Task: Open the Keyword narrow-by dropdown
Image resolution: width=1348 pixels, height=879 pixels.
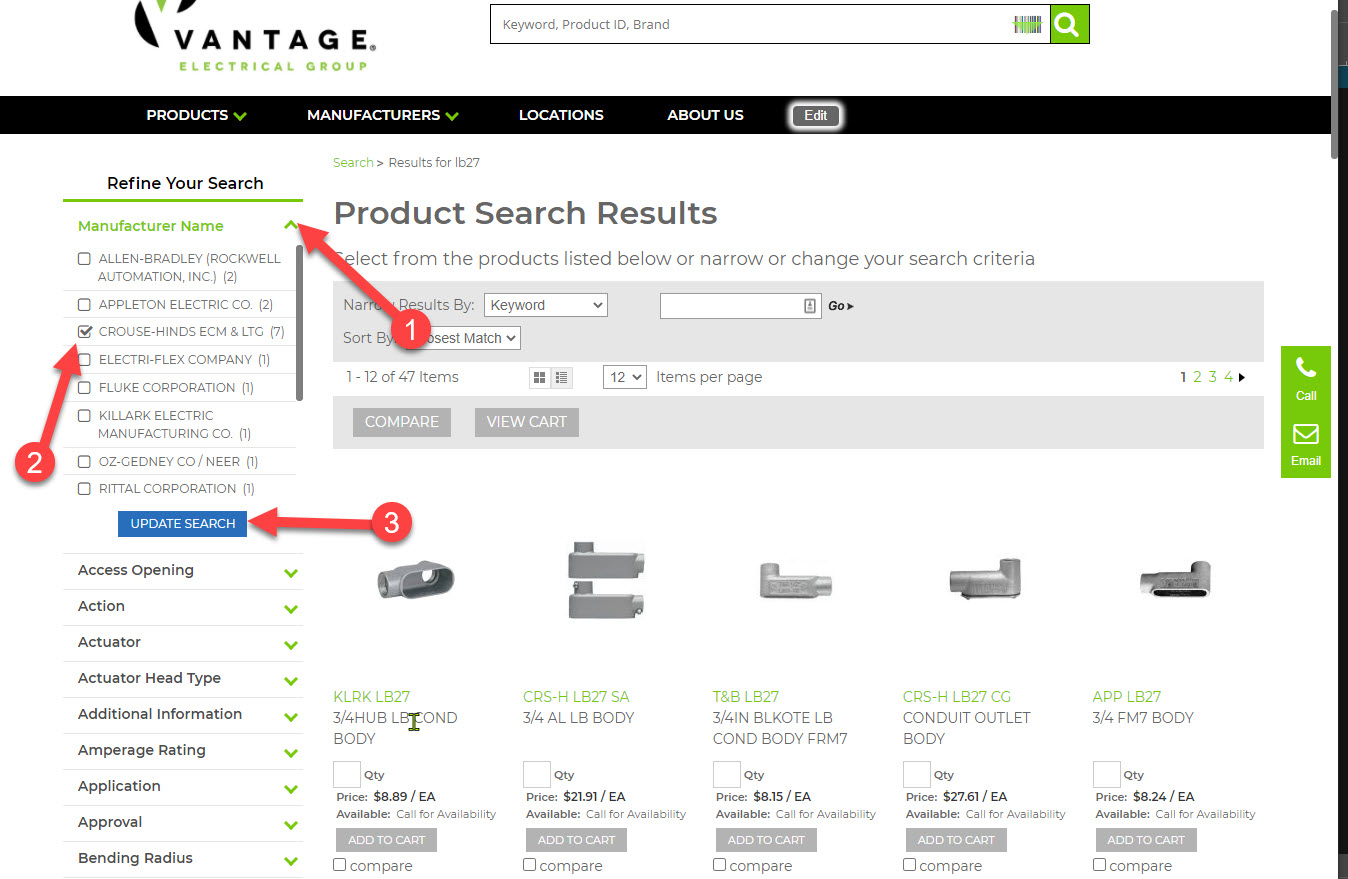Action: pyautogui.click(x=546, y=305)
